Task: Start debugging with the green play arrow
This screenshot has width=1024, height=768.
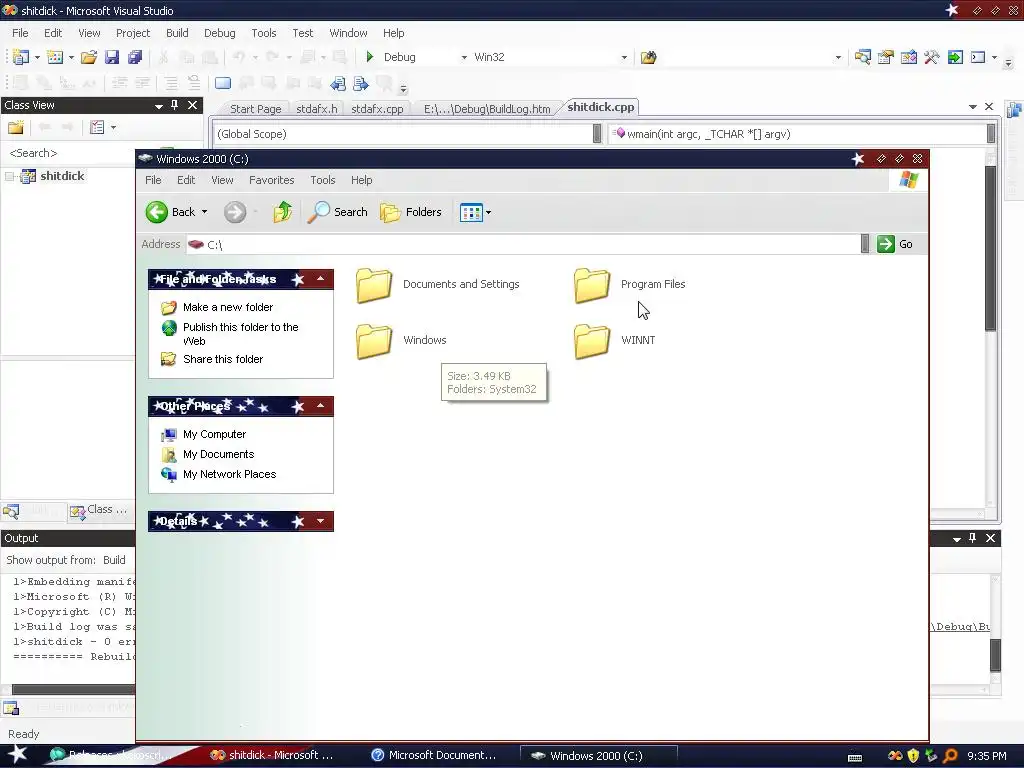Action: (370, 57)
